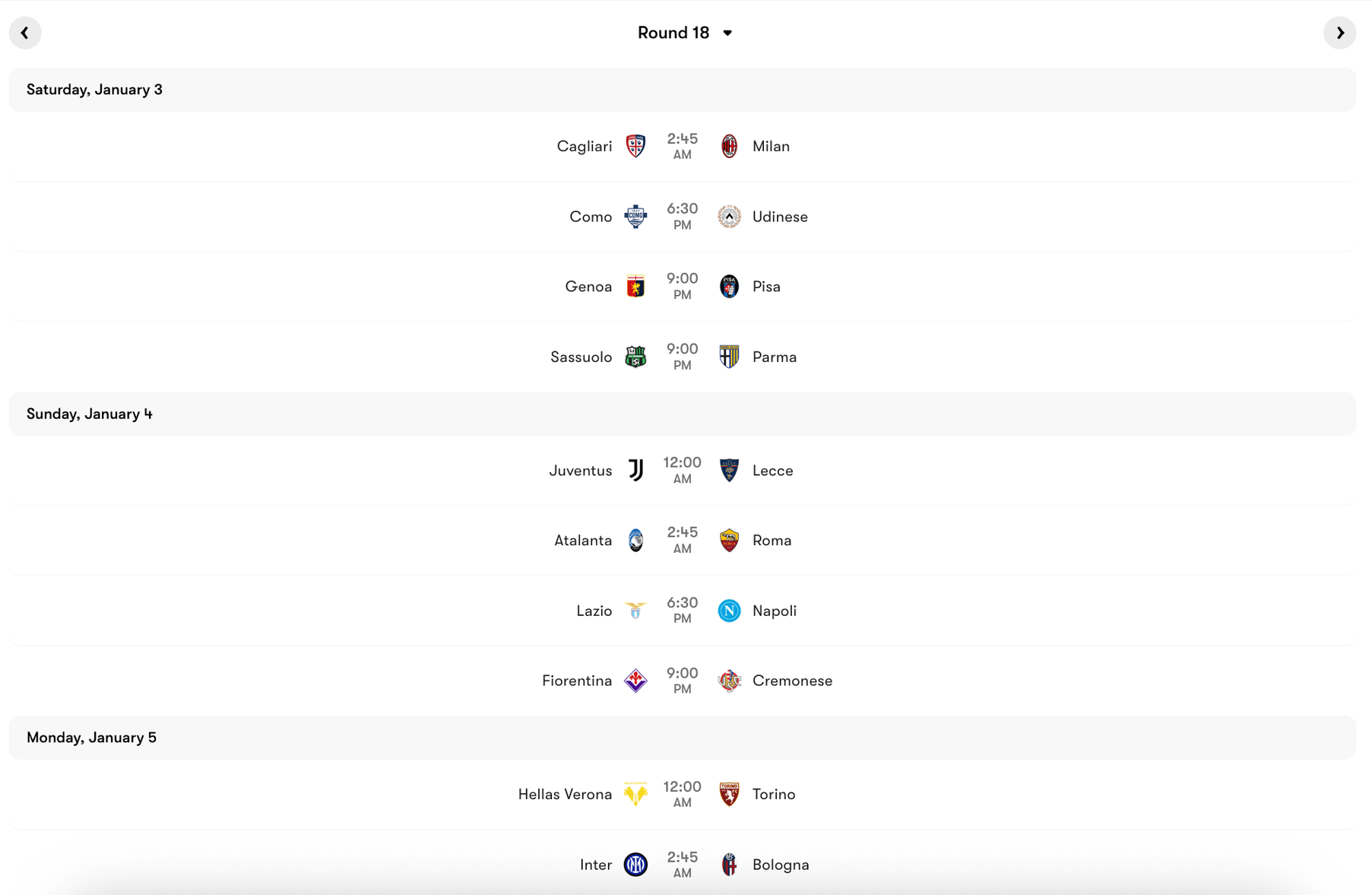Select the Napoli circular logo
The image size is (1372, 895).
click(728, 611)
